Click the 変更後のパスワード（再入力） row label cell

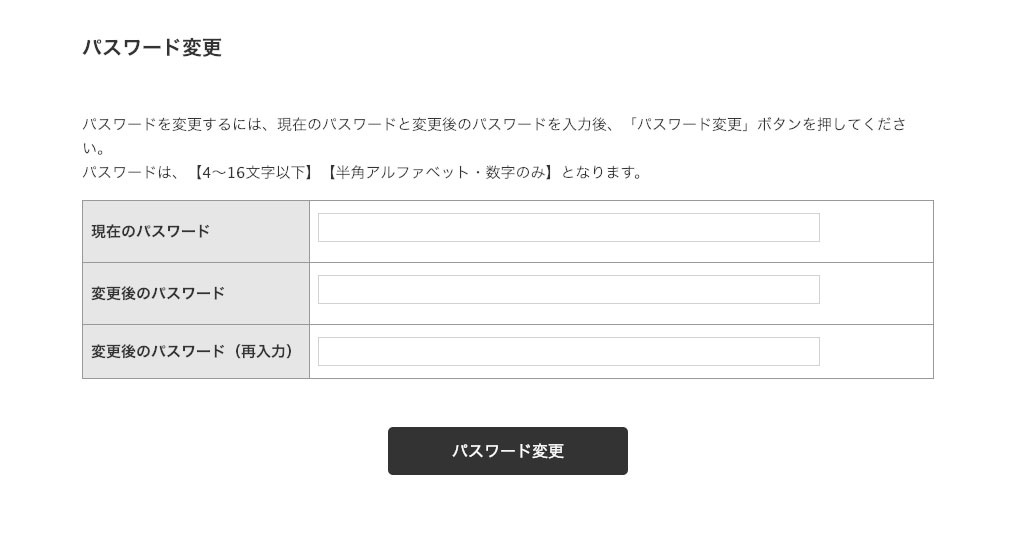(196, 352)
